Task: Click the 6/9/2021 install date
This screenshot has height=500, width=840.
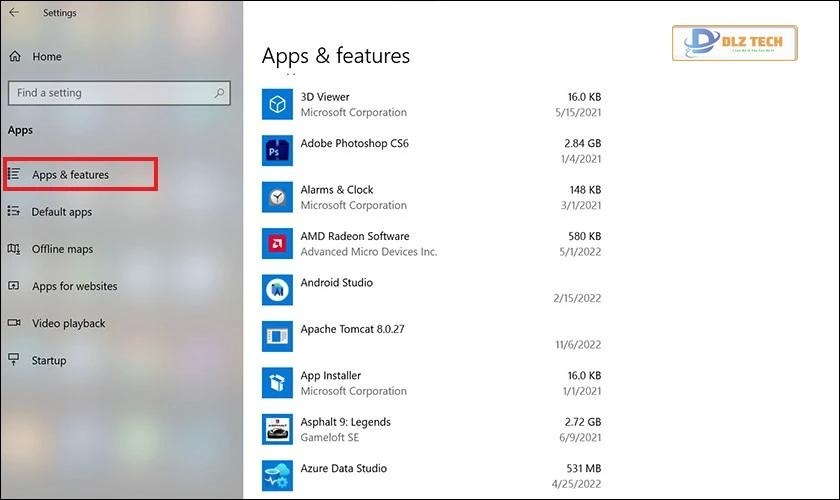Action: click(580, 437)
